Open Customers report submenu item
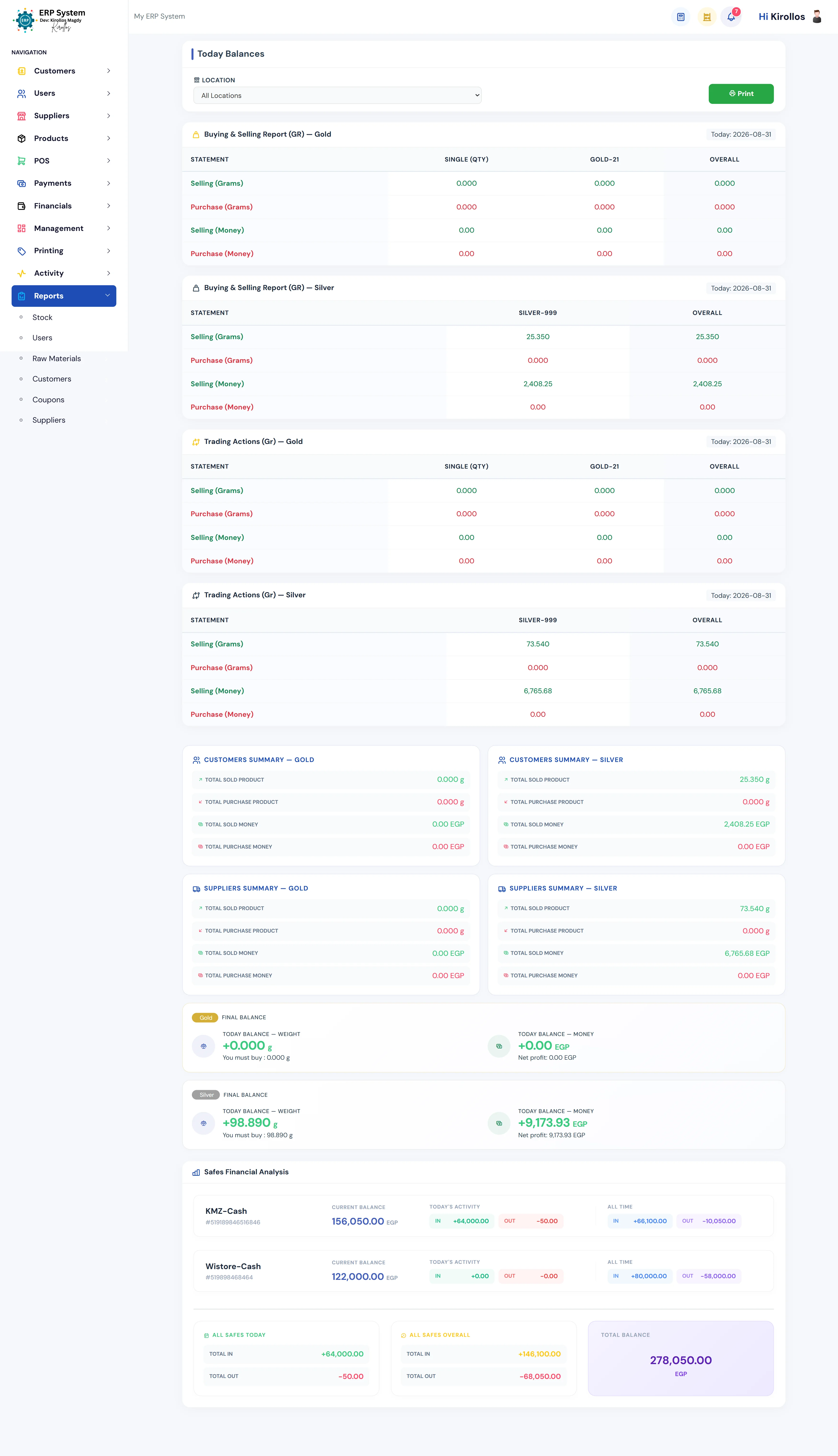Viewport: 838px width, 1456px height. [52, 379]
